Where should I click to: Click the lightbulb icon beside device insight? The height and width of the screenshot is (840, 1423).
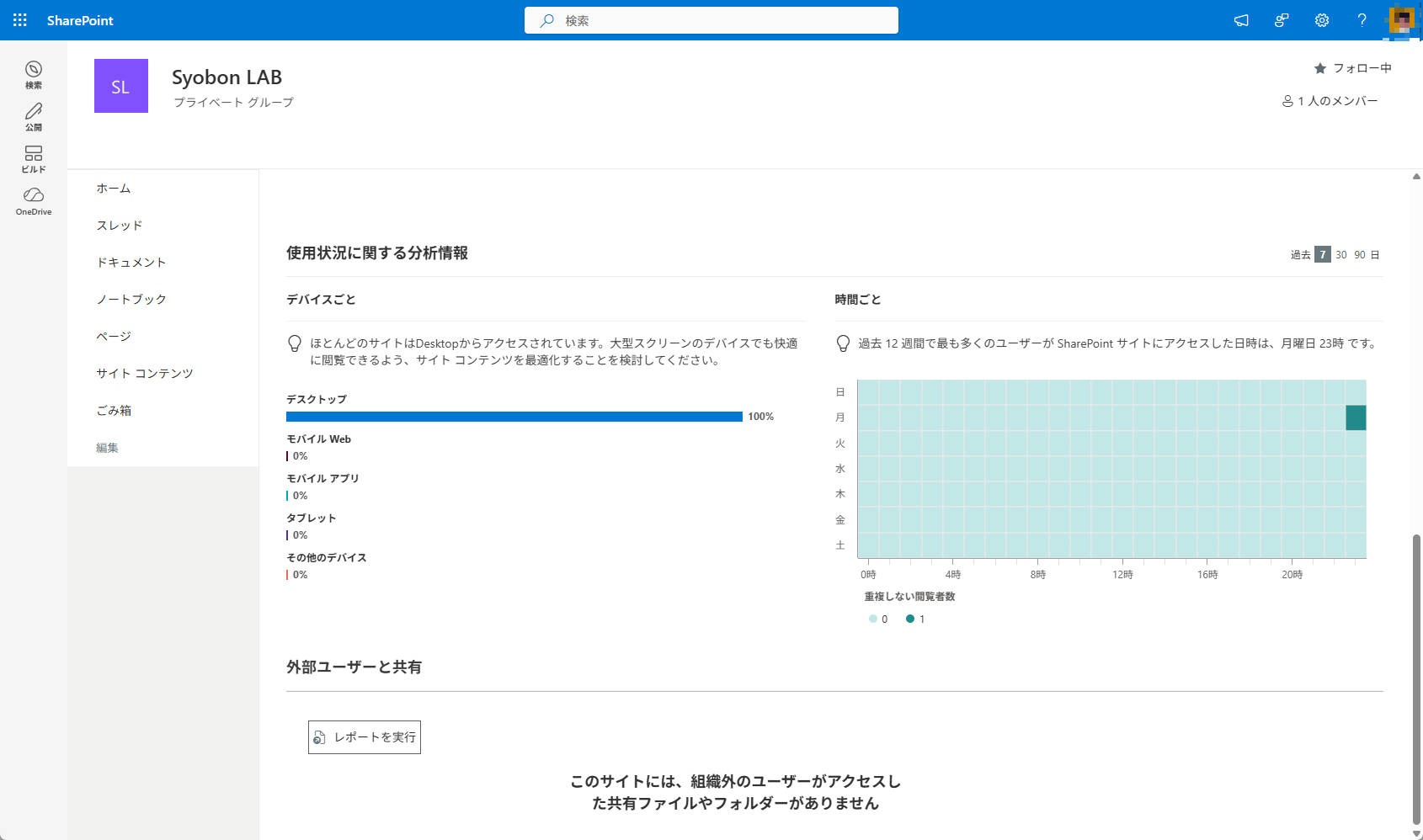point(295,343)
